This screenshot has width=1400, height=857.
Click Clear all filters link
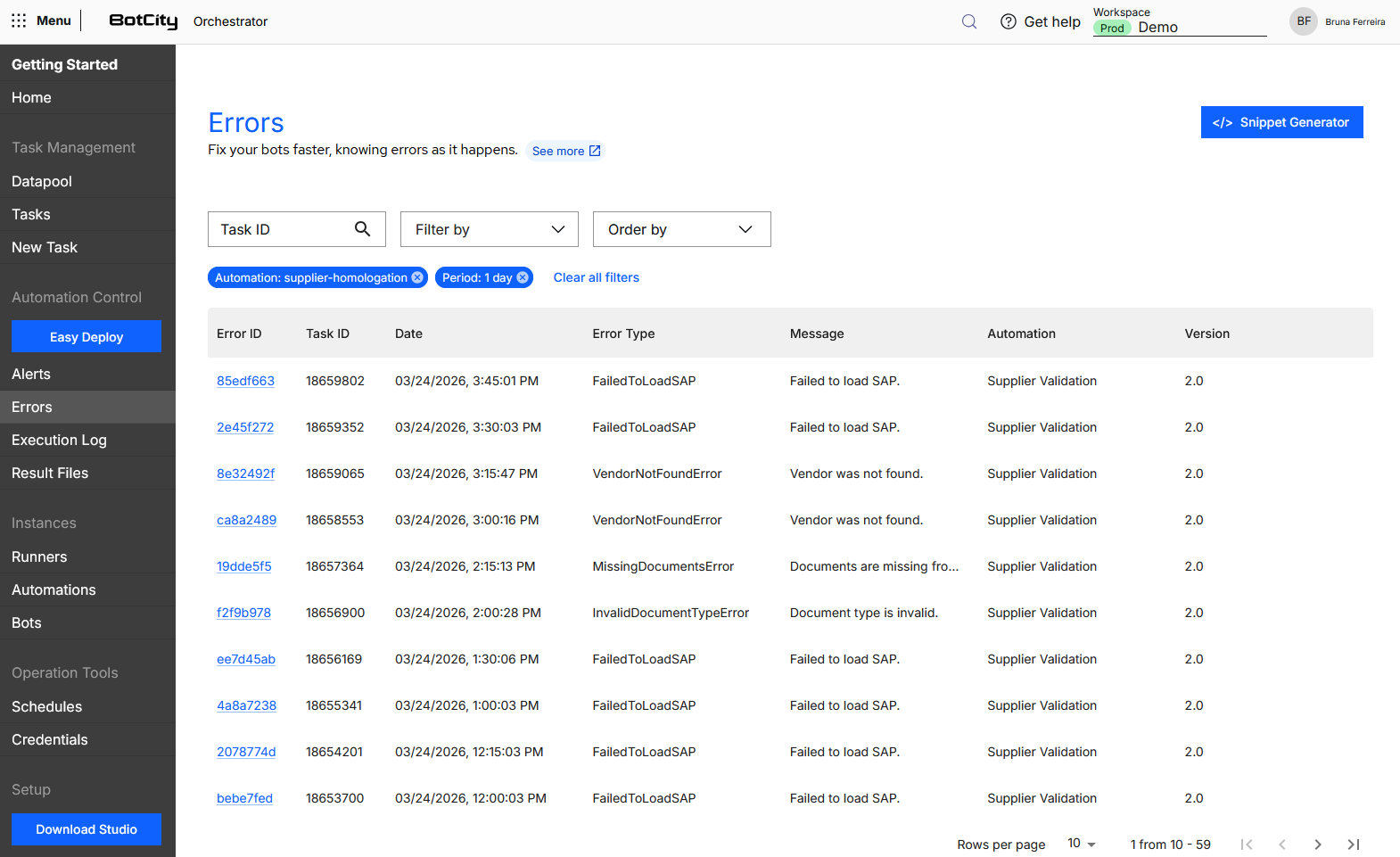pos(596,277)
